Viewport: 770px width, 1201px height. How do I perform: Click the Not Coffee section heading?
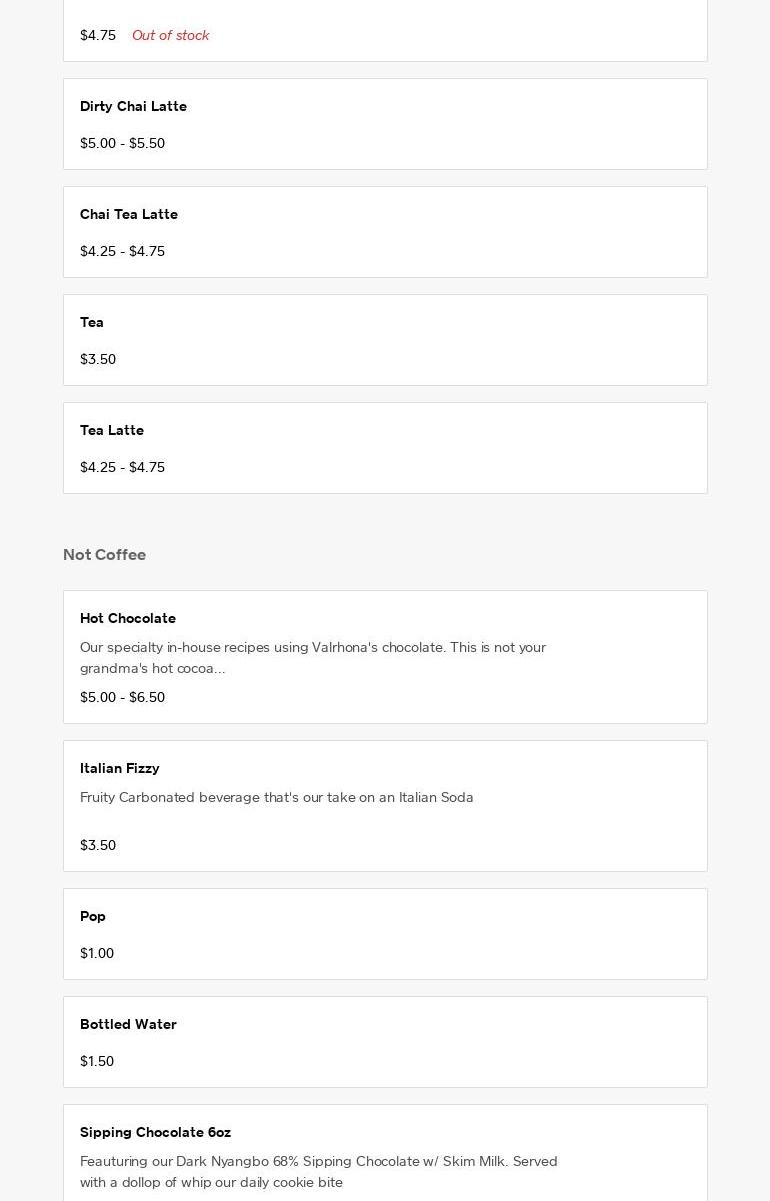click(x=104, y=554)
